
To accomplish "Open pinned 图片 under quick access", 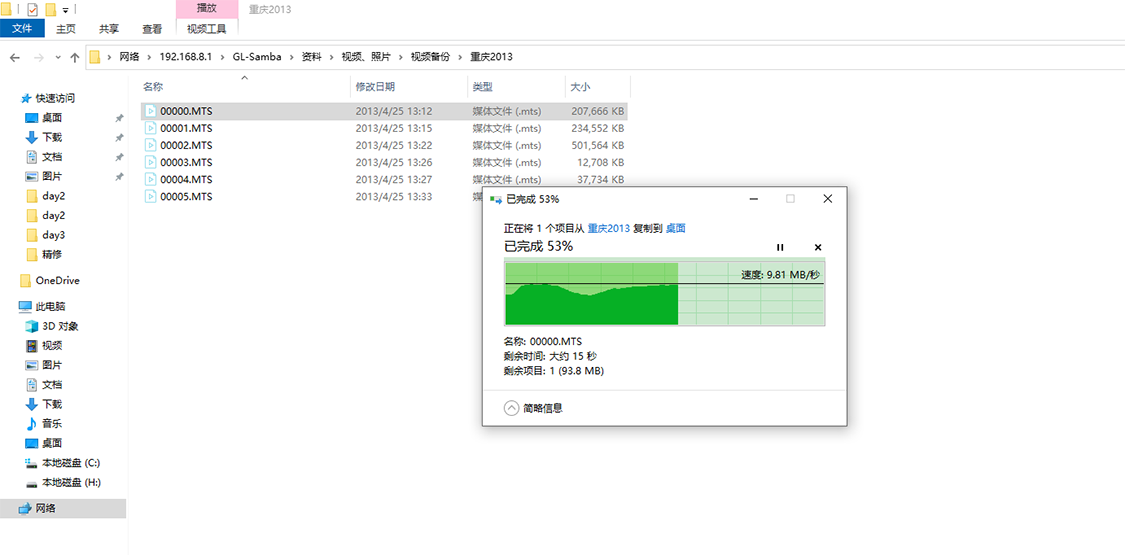I will 52,176.
